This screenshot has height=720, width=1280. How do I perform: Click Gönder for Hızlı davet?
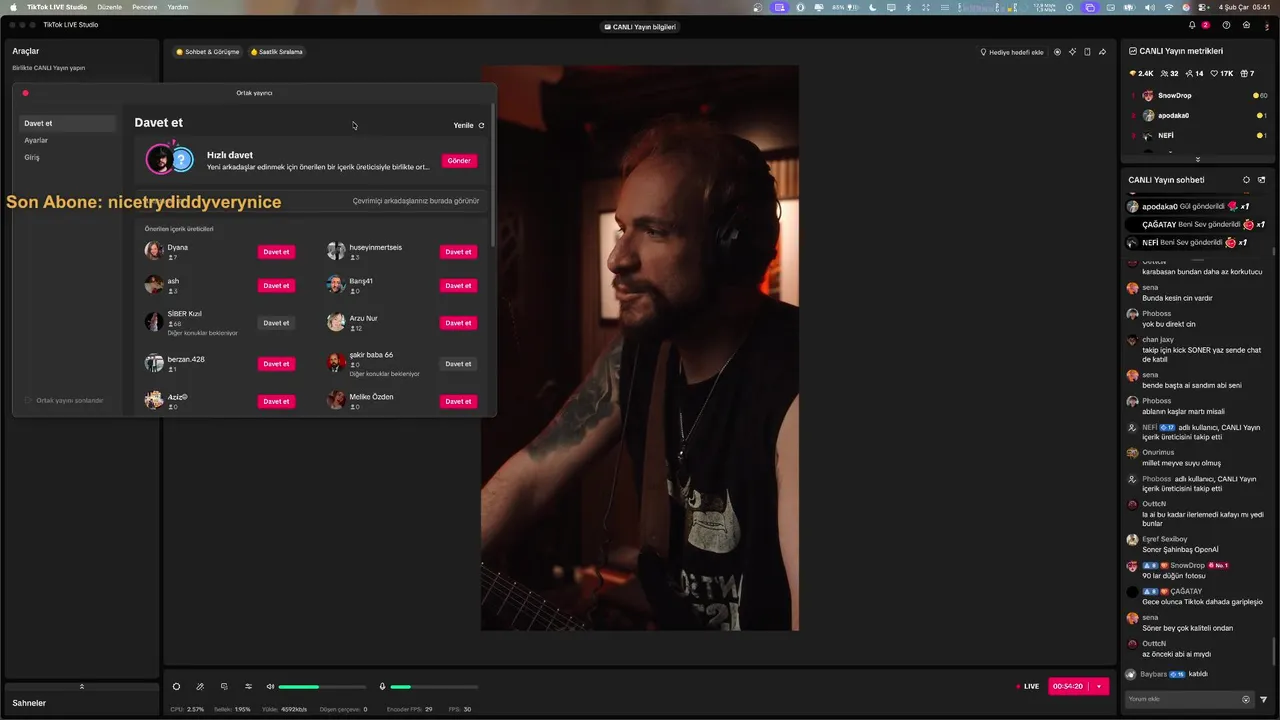coord(459,161)
